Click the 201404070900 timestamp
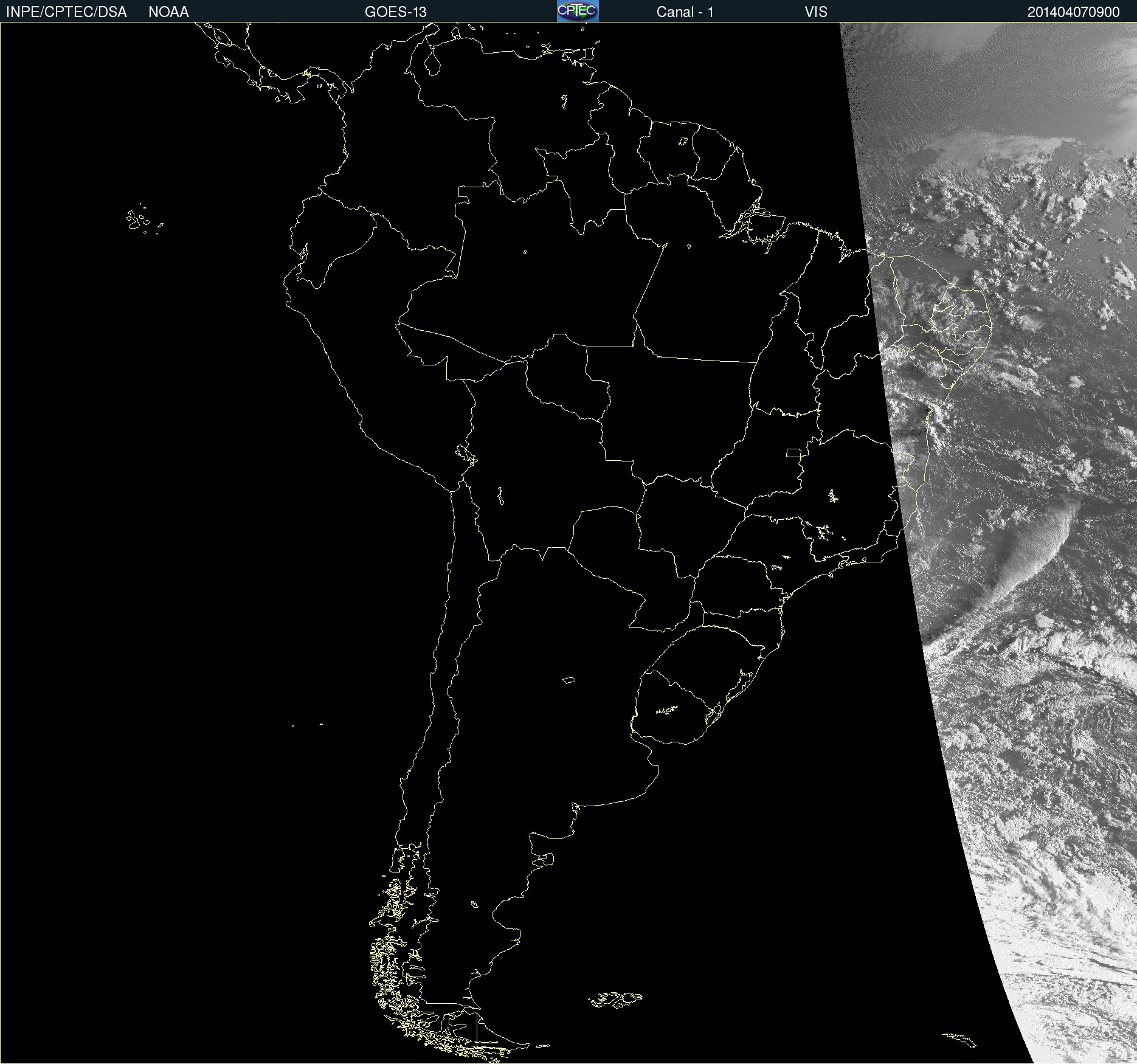This screenshot has width=1137, height=1064. pos(1073,12)
